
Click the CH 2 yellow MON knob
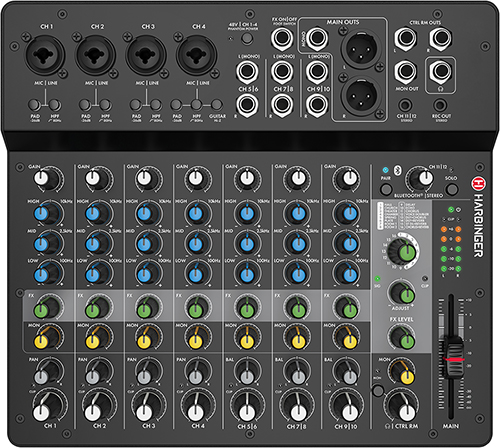click(97, 337)
